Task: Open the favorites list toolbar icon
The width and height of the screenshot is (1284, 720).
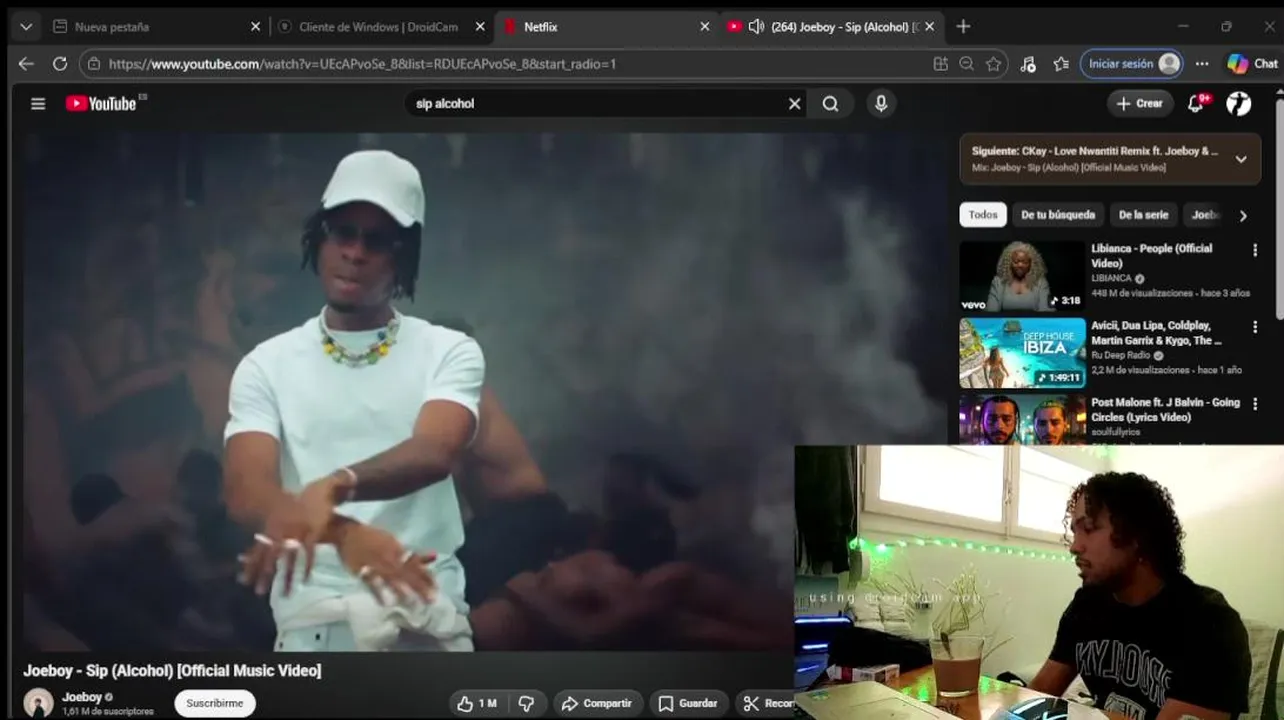Action: click(x=1061, y=64)
